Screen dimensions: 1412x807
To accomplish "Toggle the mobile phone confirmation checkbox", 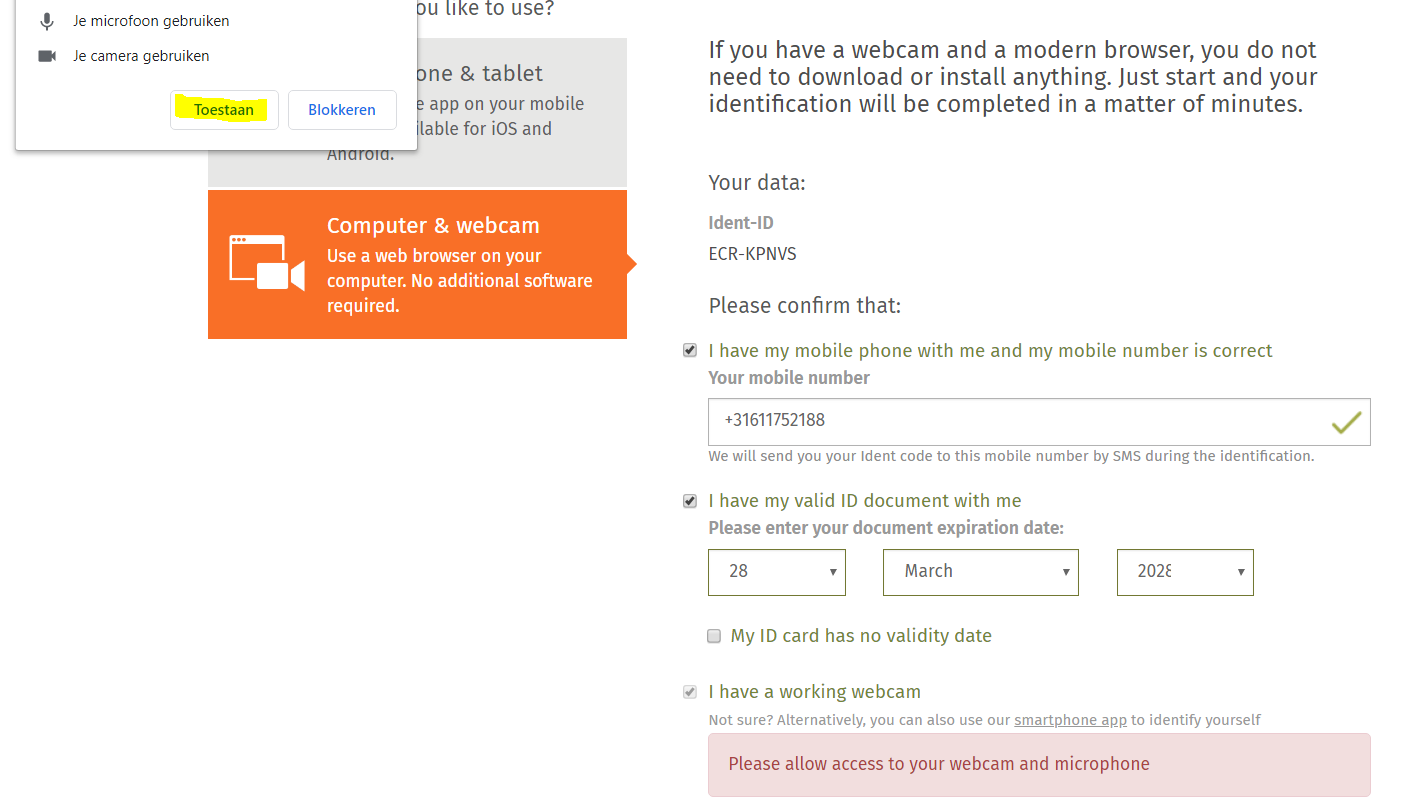I will click(689, 350).
